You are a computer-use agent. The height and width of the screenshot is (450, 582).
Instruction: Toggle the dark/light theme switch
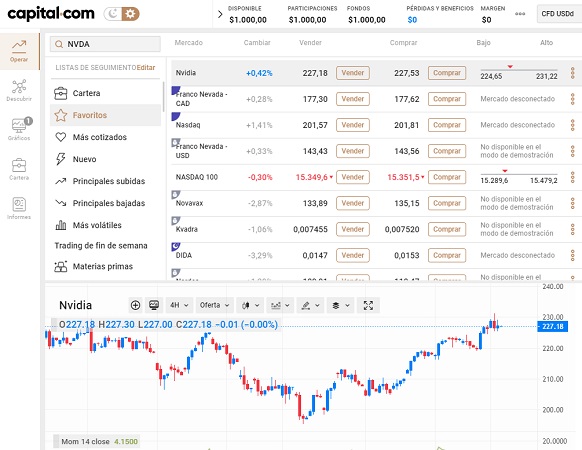click(121, 14)
